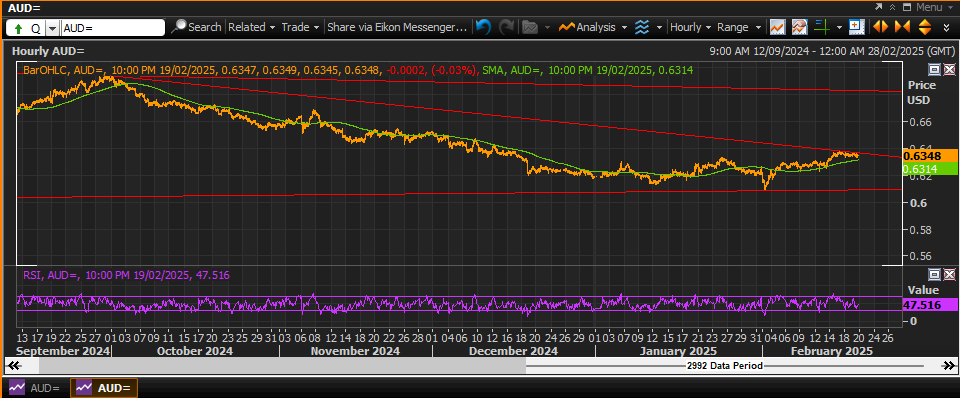Click the magnifier Search button

(x=197, y=27)
